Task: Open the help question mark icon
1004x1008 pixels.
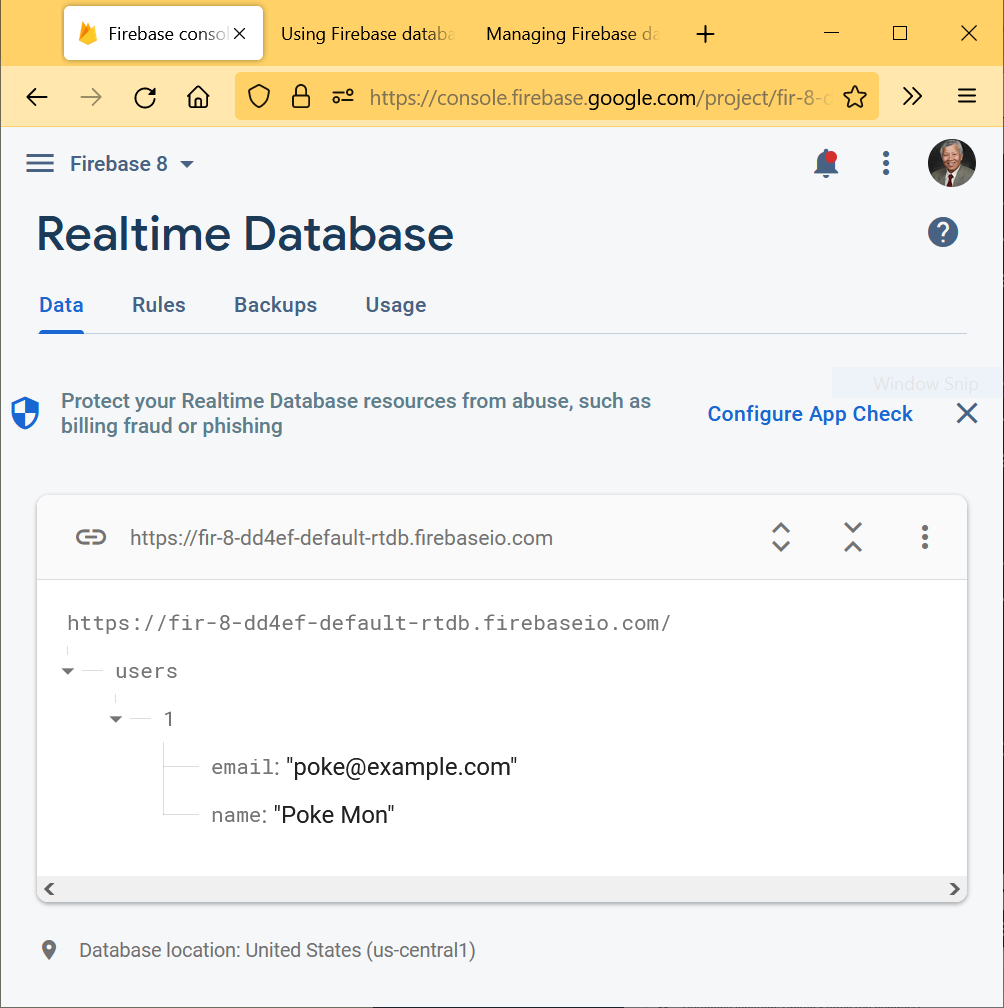Action: (943, 232)
